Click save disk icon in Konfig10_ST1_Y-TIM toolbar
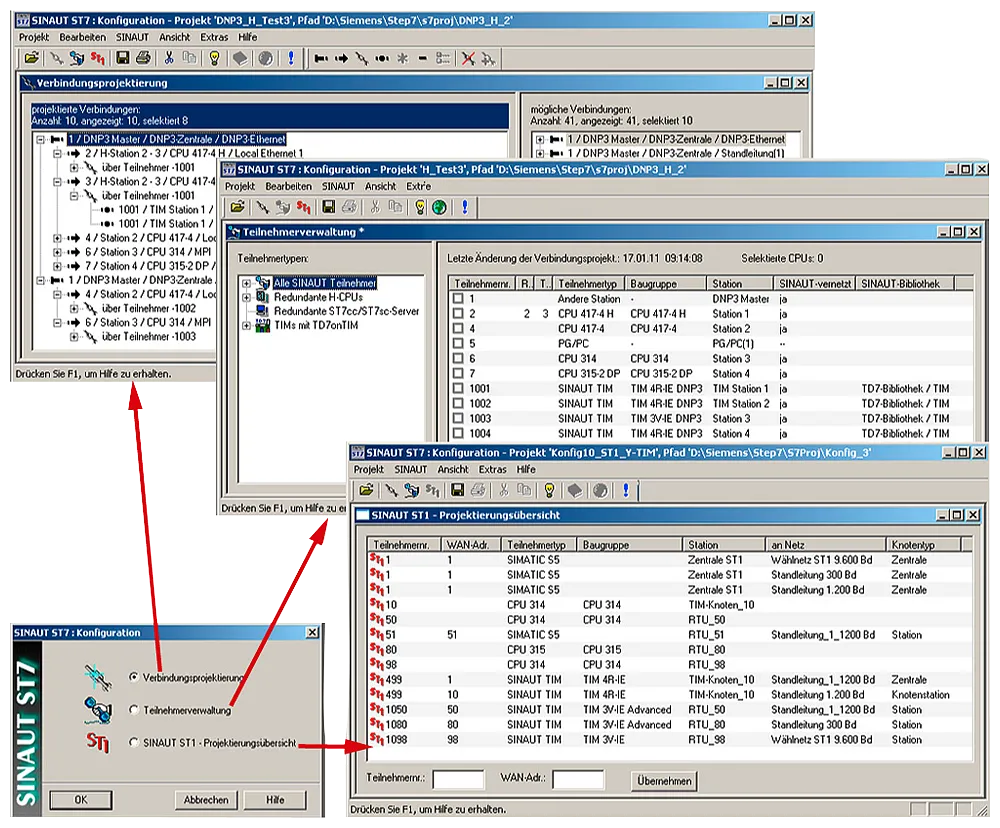 coord(457,490)
